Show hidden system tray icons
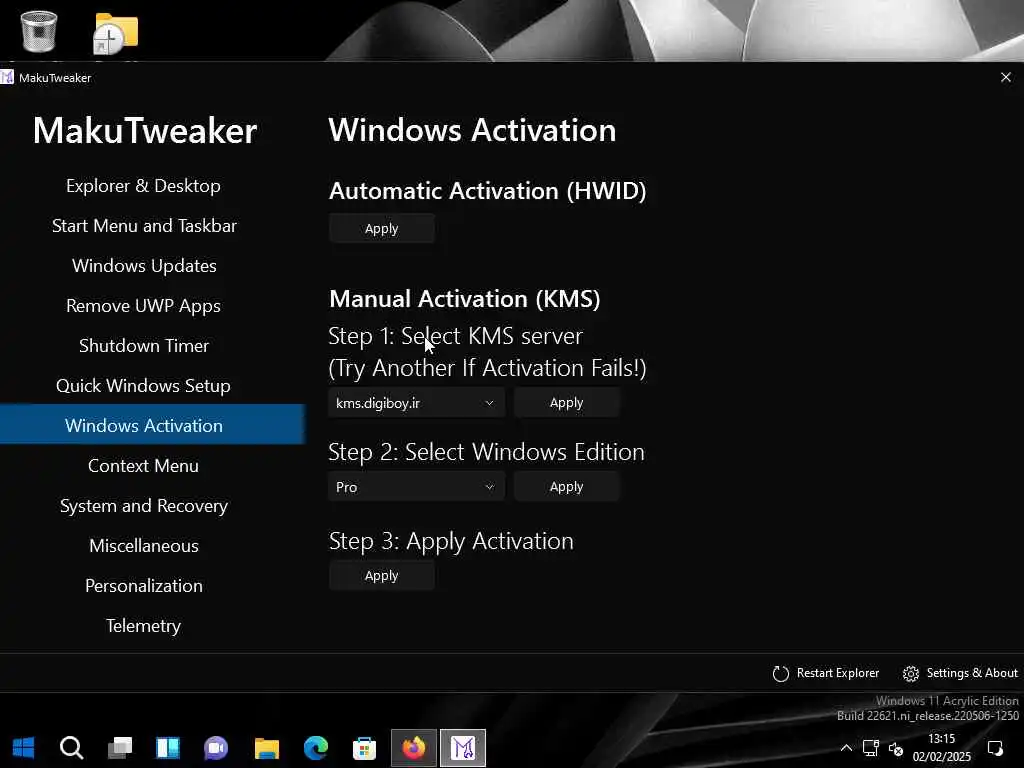 (x=846, y=748)
